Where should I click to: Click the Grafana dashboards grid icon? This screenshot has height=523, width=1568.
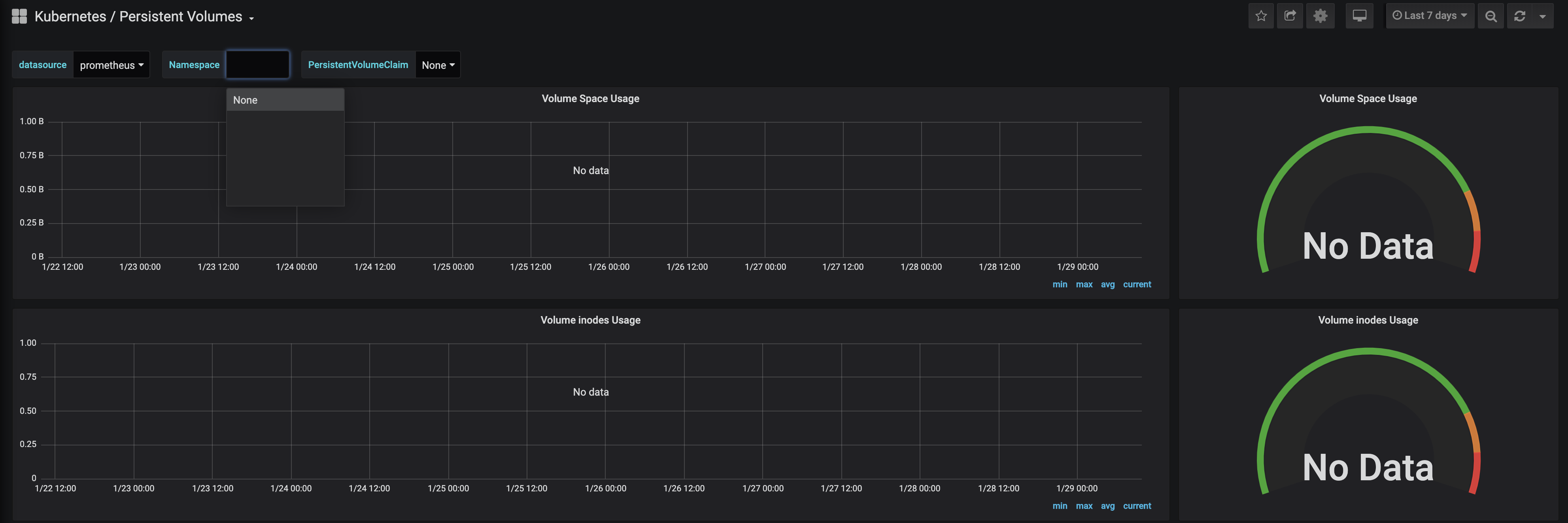(x=19, y=17)
